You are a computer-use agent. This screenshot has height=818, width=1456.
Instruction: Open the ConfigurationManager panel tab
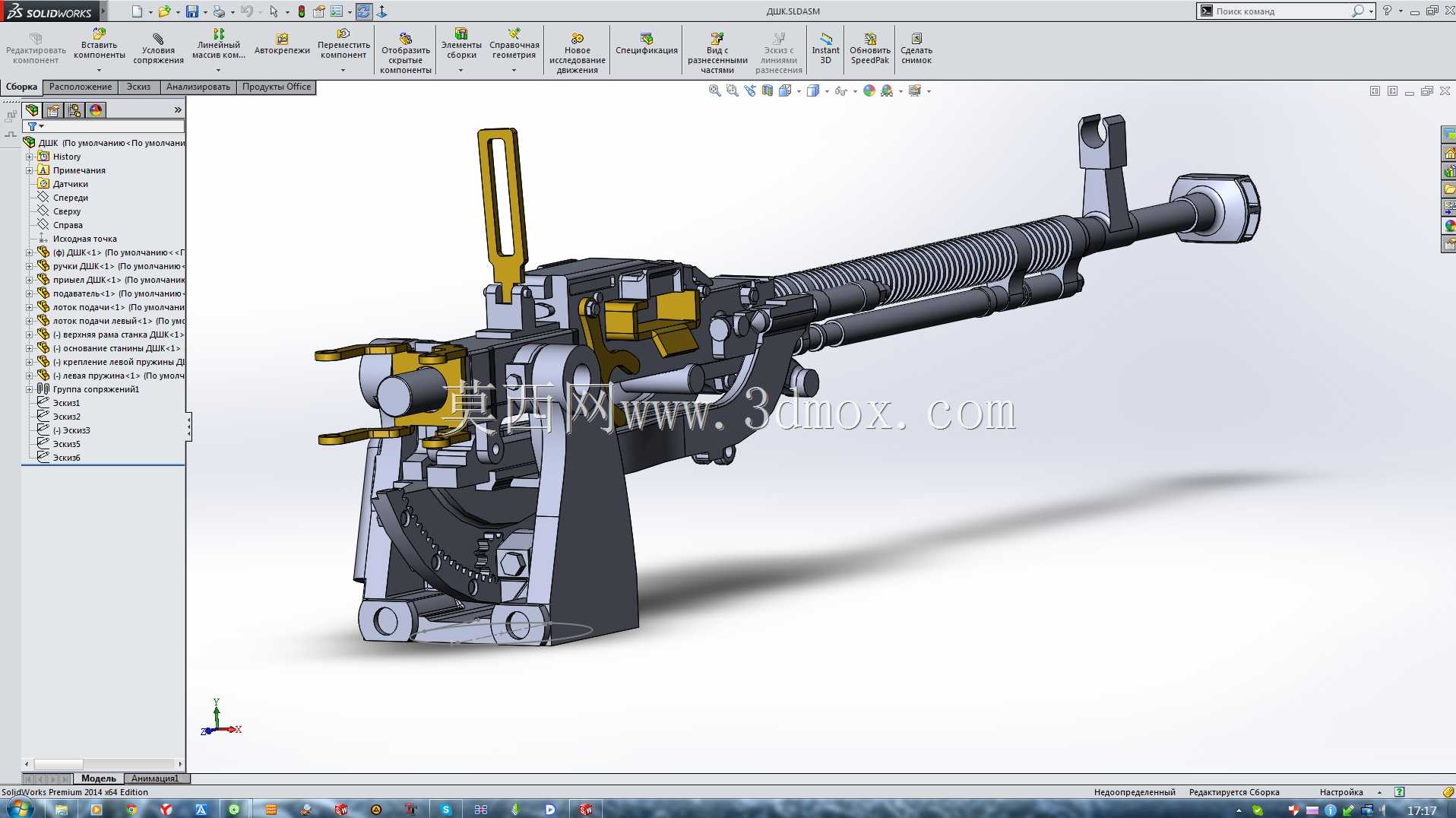click(74, 110)
